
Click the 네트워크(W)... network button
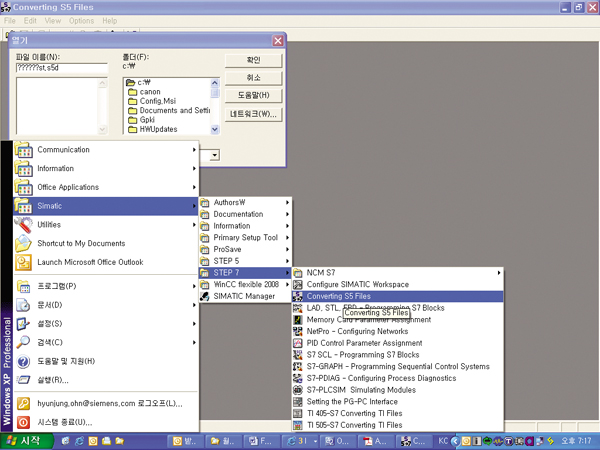[x=253, y=114]
